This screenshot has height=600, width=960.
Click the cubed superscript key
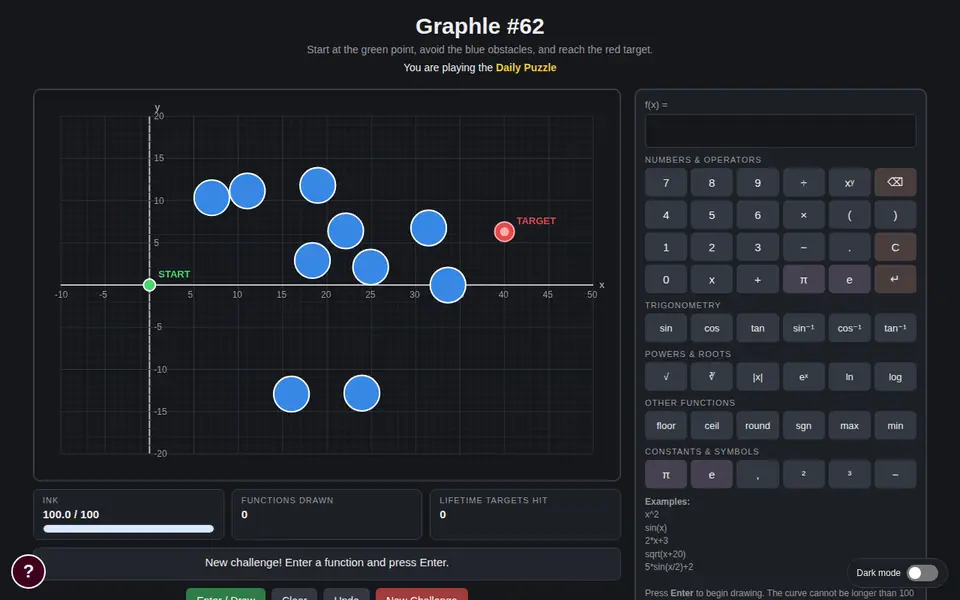tap(849, 474)
